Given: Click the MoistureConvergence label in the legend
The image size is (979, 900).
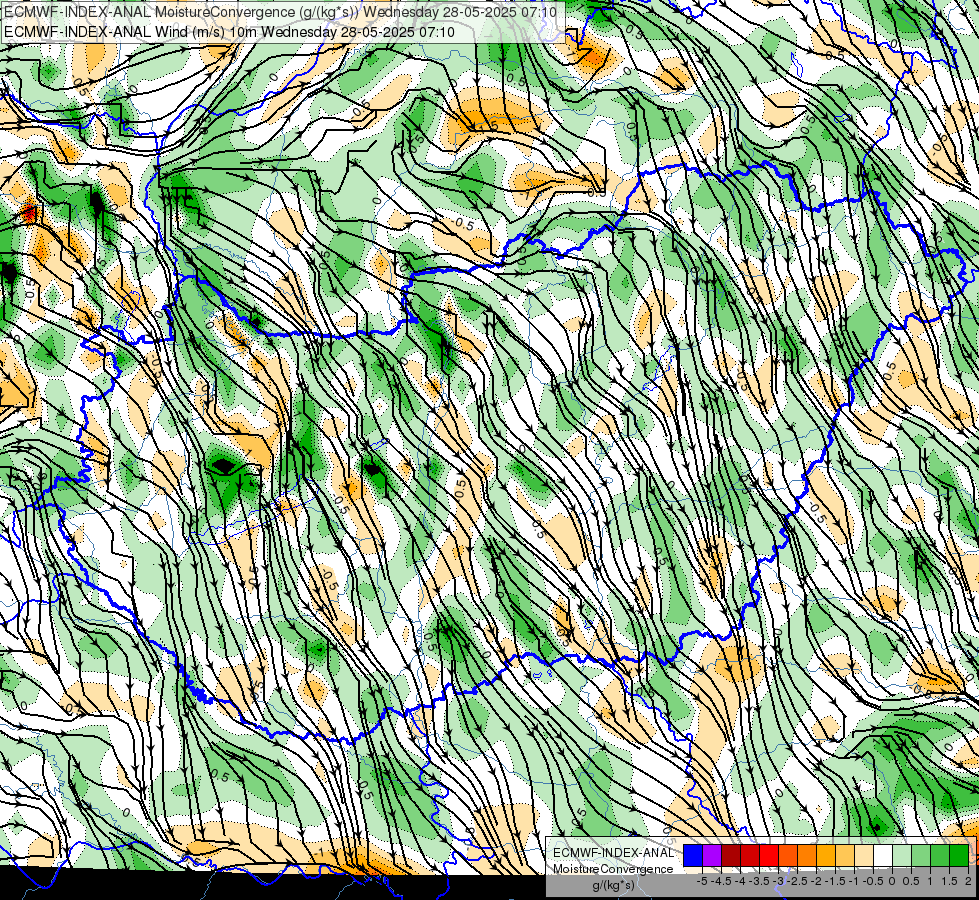Looking at the screenshot, I should pos(613,869).
